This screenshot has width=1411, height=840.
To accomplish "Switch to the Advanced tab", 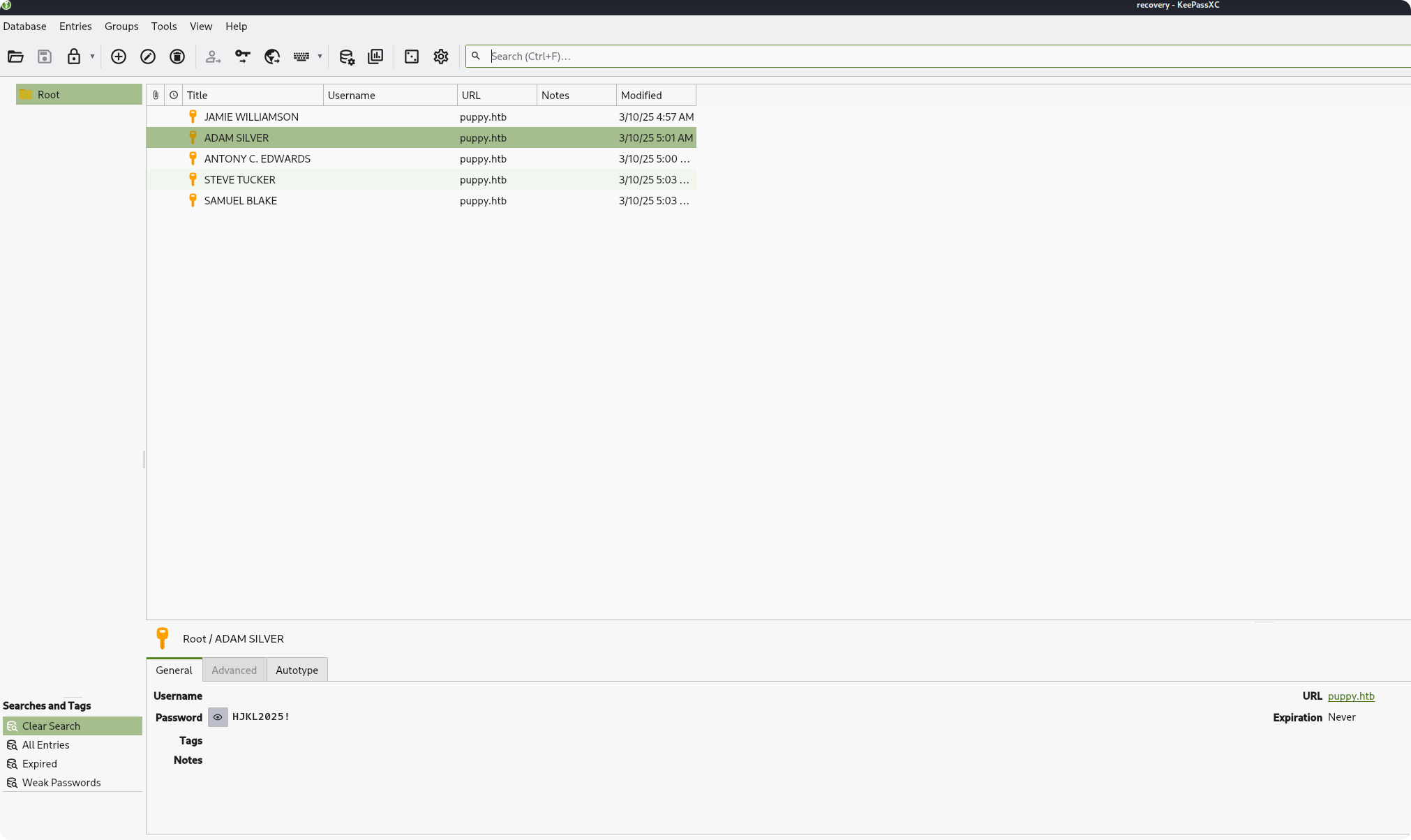I will click(234, 670).
